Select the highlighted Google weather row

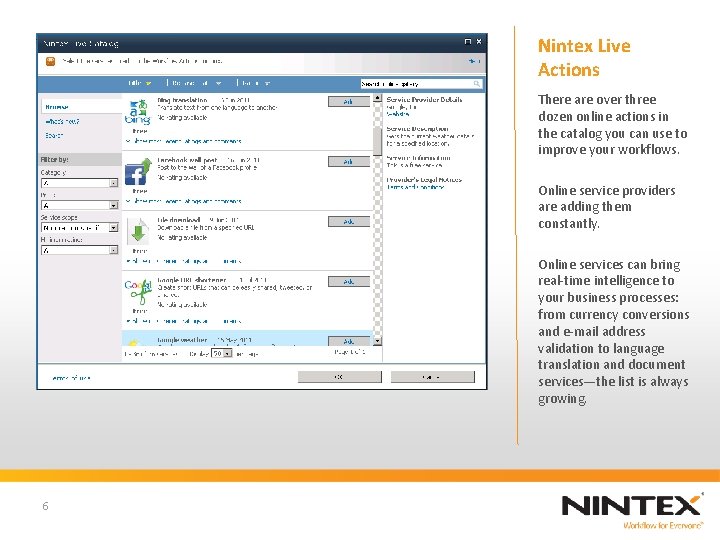pyautogui.click(x=248, y=338)
